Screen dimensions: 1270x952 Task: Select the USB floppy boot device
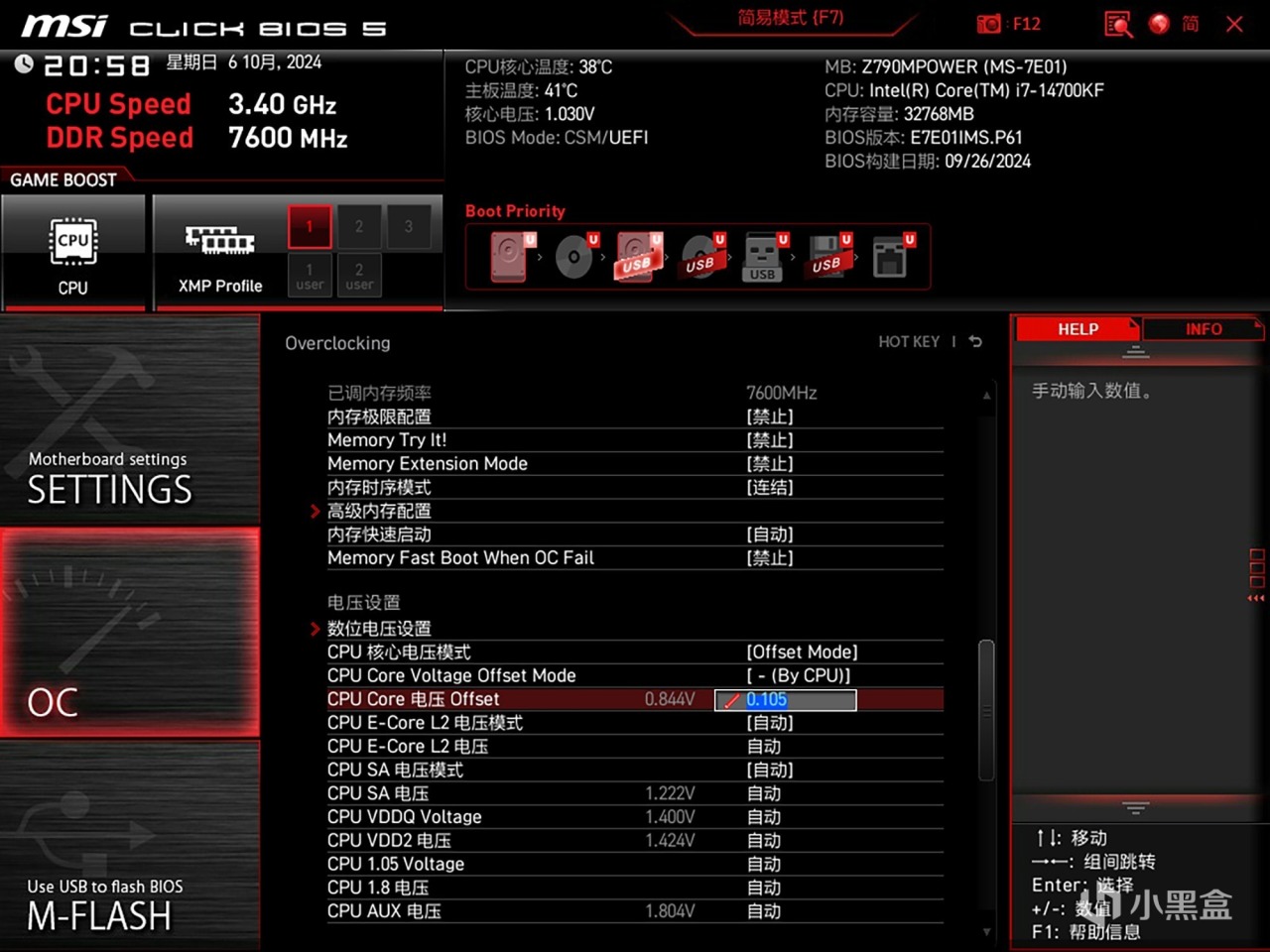(826, 257)
